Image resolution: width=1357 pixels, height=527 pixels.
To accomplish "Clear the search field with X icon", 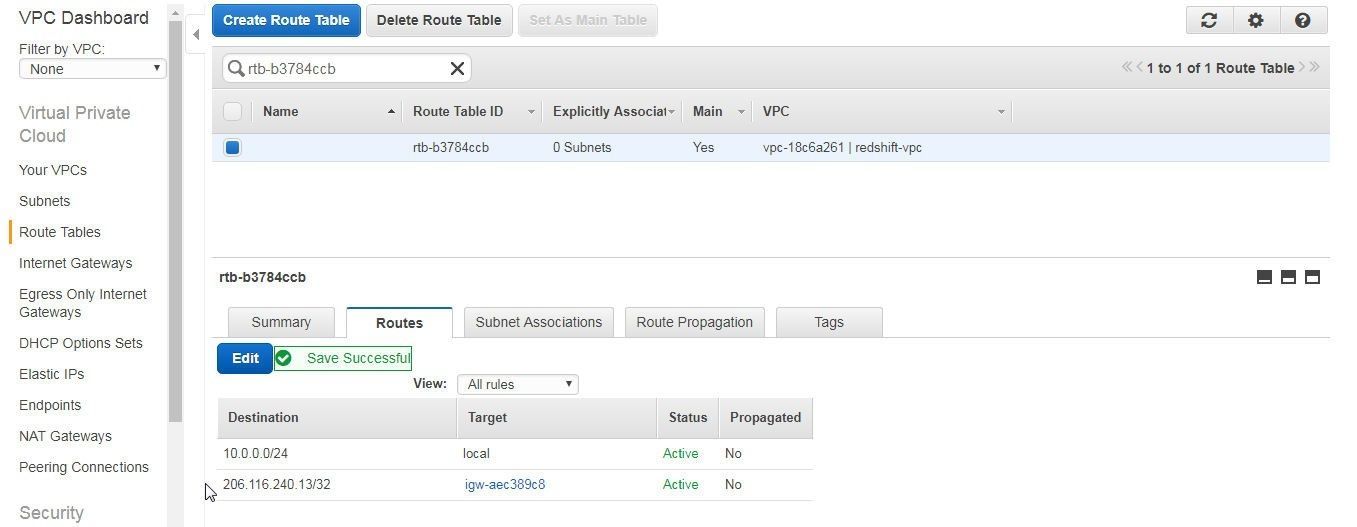I will tap(457, 68).
